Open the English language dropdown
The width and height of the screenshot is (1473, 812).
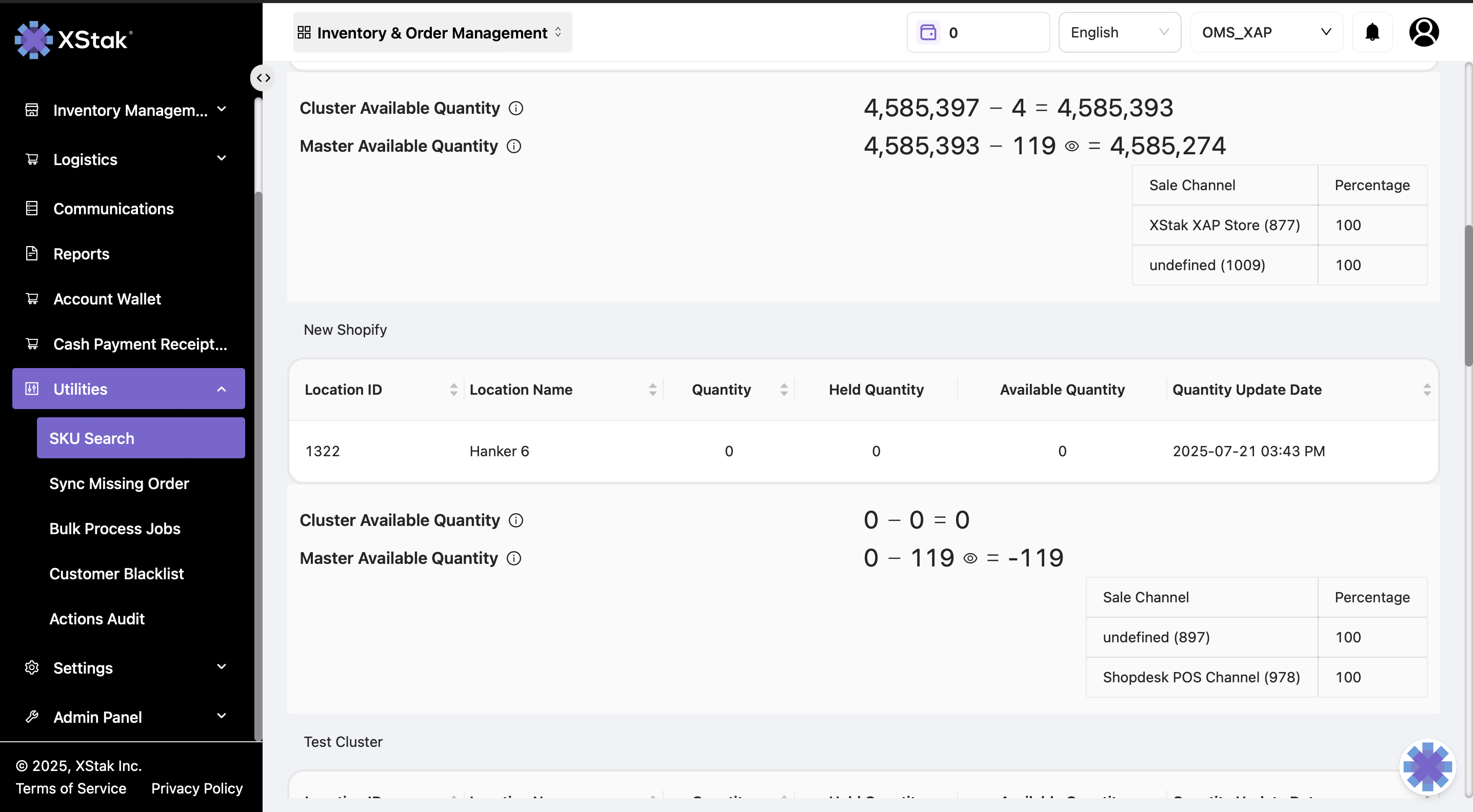[x=1119, y=33]
